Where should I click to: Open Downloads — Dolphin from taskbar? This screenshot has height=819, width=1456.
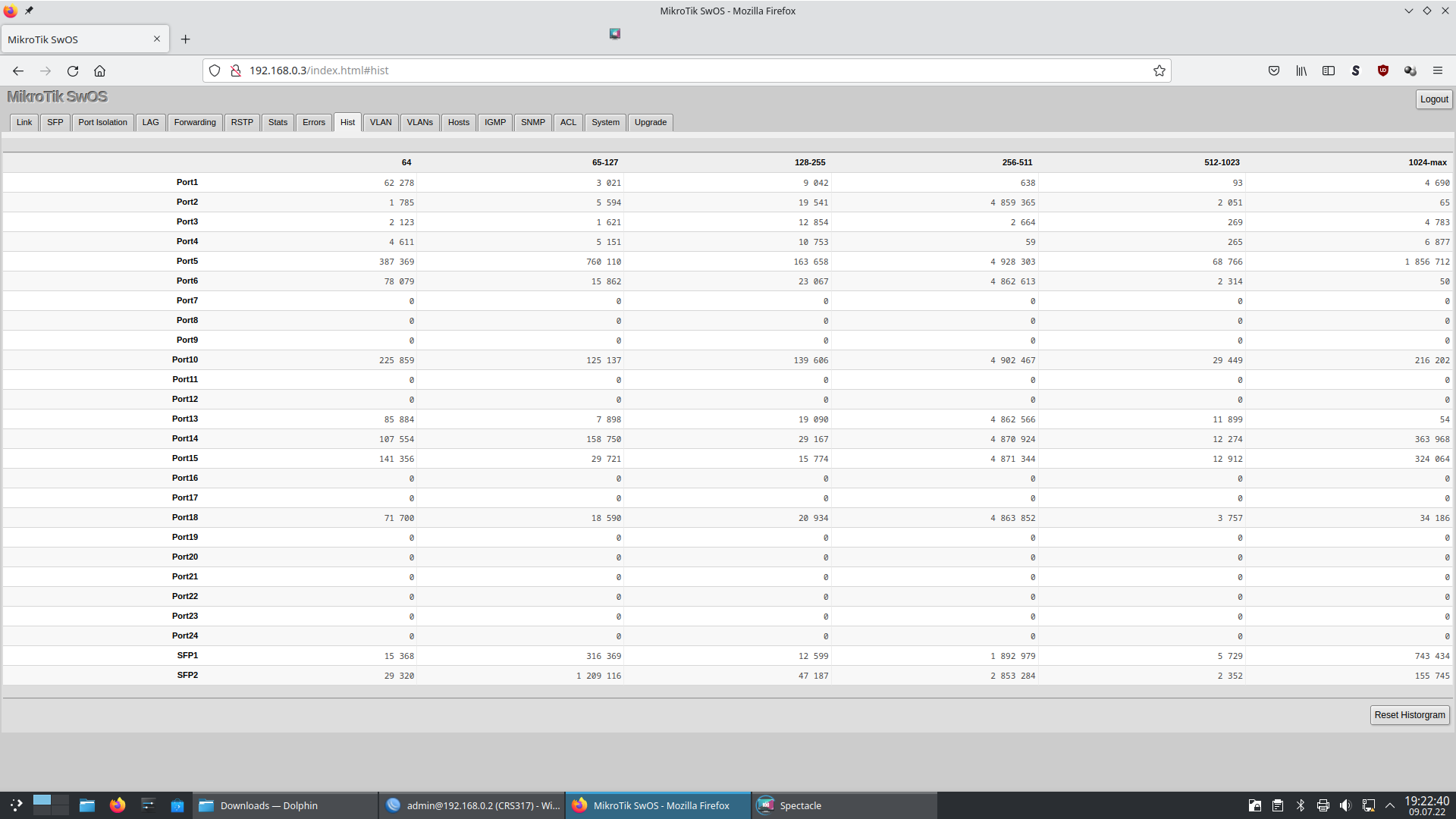[269, 805]
